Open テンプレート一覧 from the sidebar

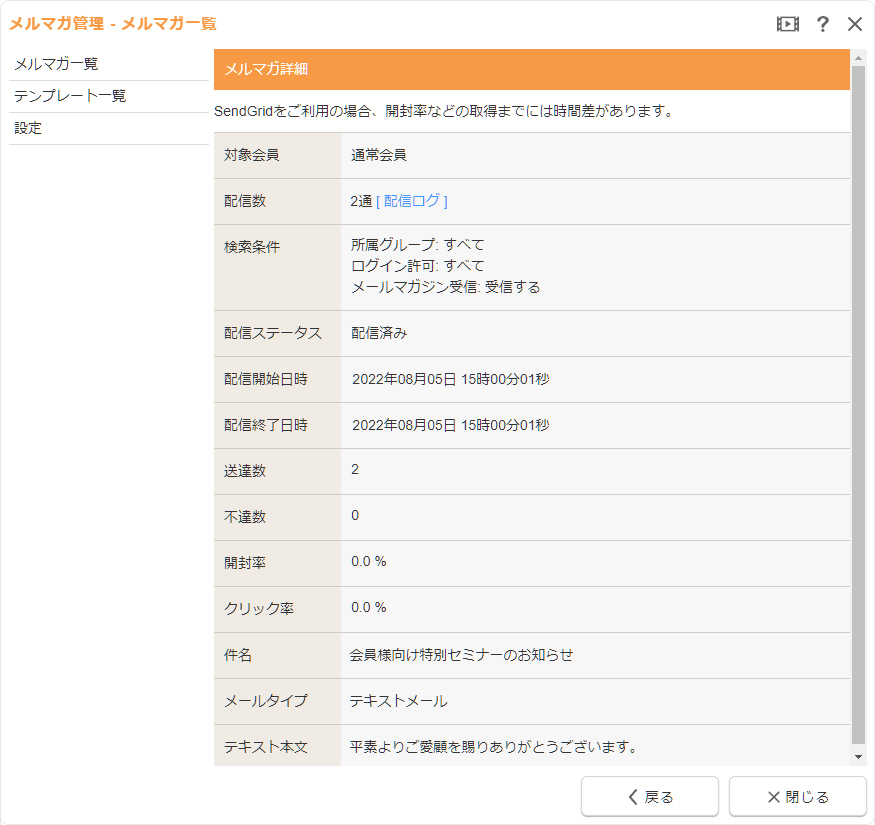tap(70, 96)
